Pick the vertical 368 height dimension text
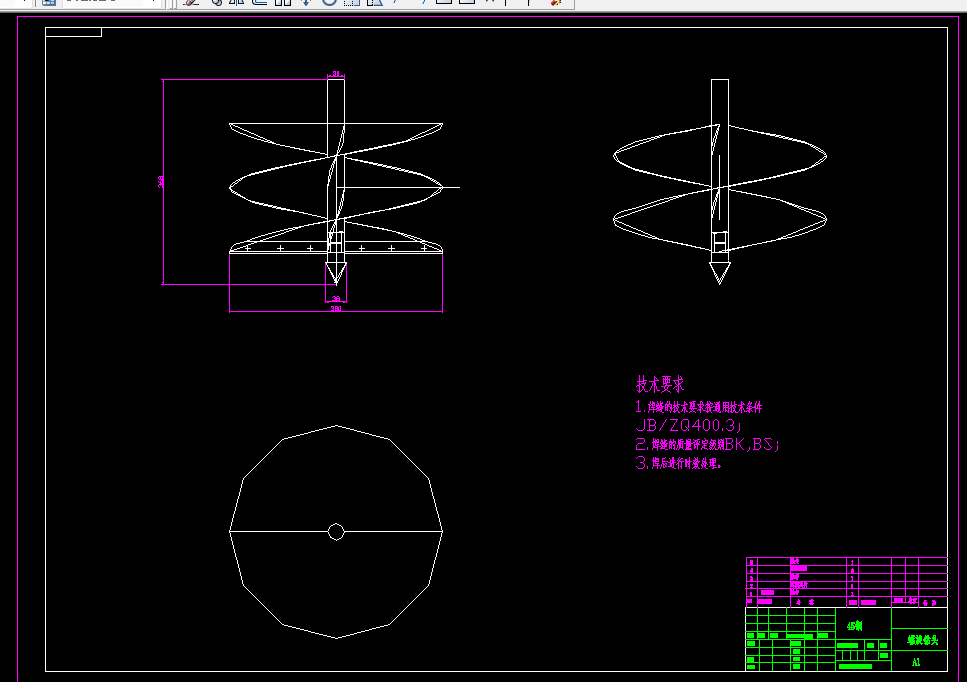The height and width of the screenshot is (682, 967). point(161,181)
